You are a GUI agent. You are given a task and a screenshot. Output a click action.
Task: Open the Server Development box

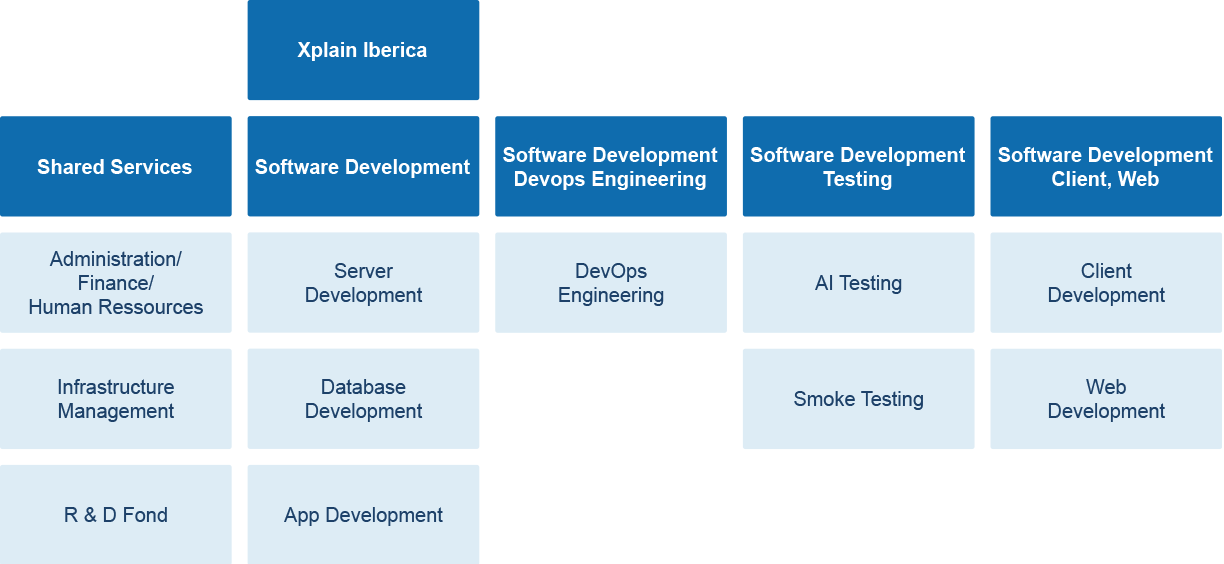tap(363, 283)
